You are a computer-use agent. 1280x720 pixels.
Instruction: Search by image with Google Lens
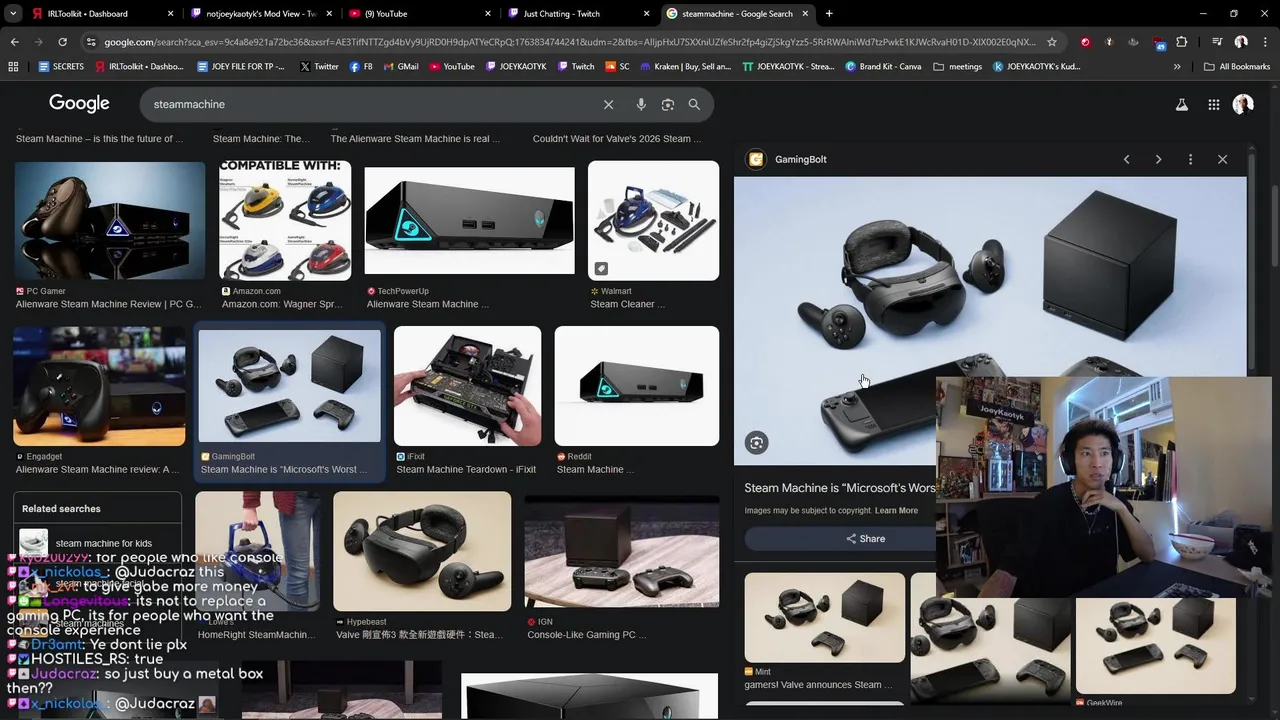point(668,104)
